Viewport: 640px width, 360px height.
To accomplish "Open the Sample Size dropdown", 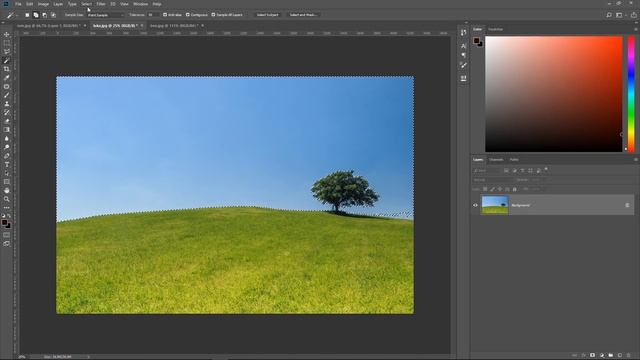I will coord(105,15).
